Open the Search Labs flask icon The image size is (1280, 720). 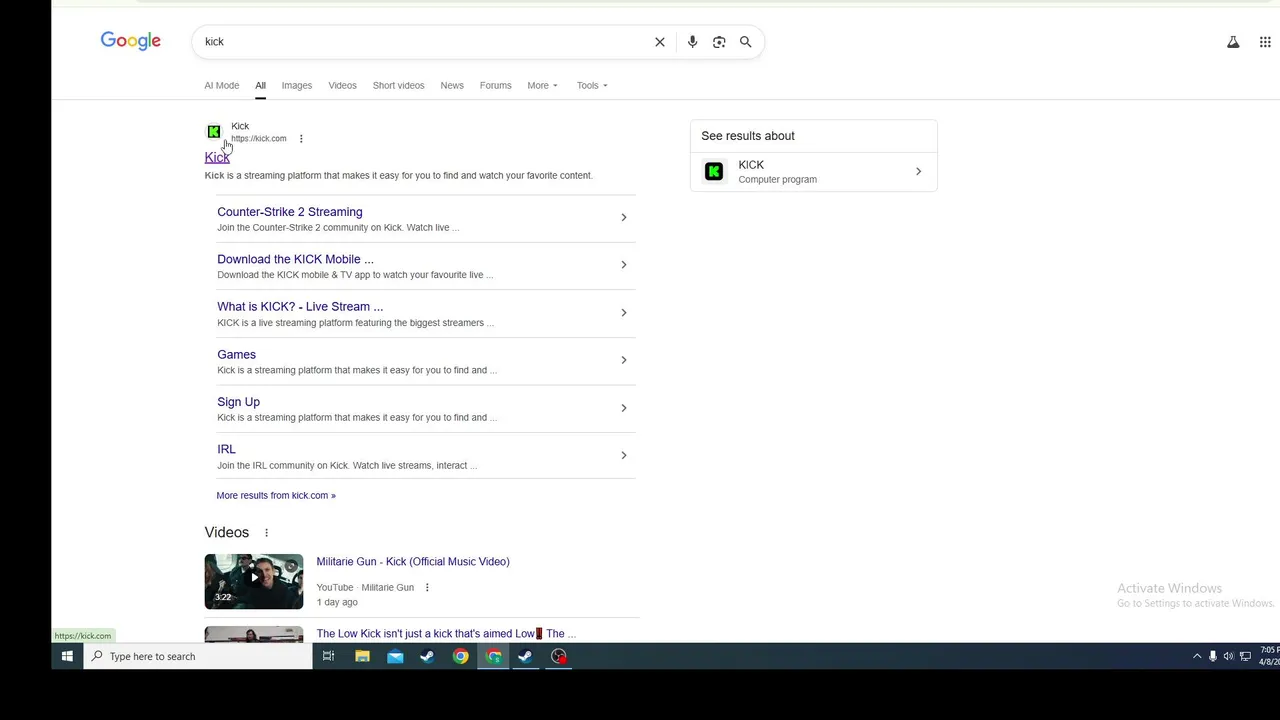click(x=1233, y=42)
